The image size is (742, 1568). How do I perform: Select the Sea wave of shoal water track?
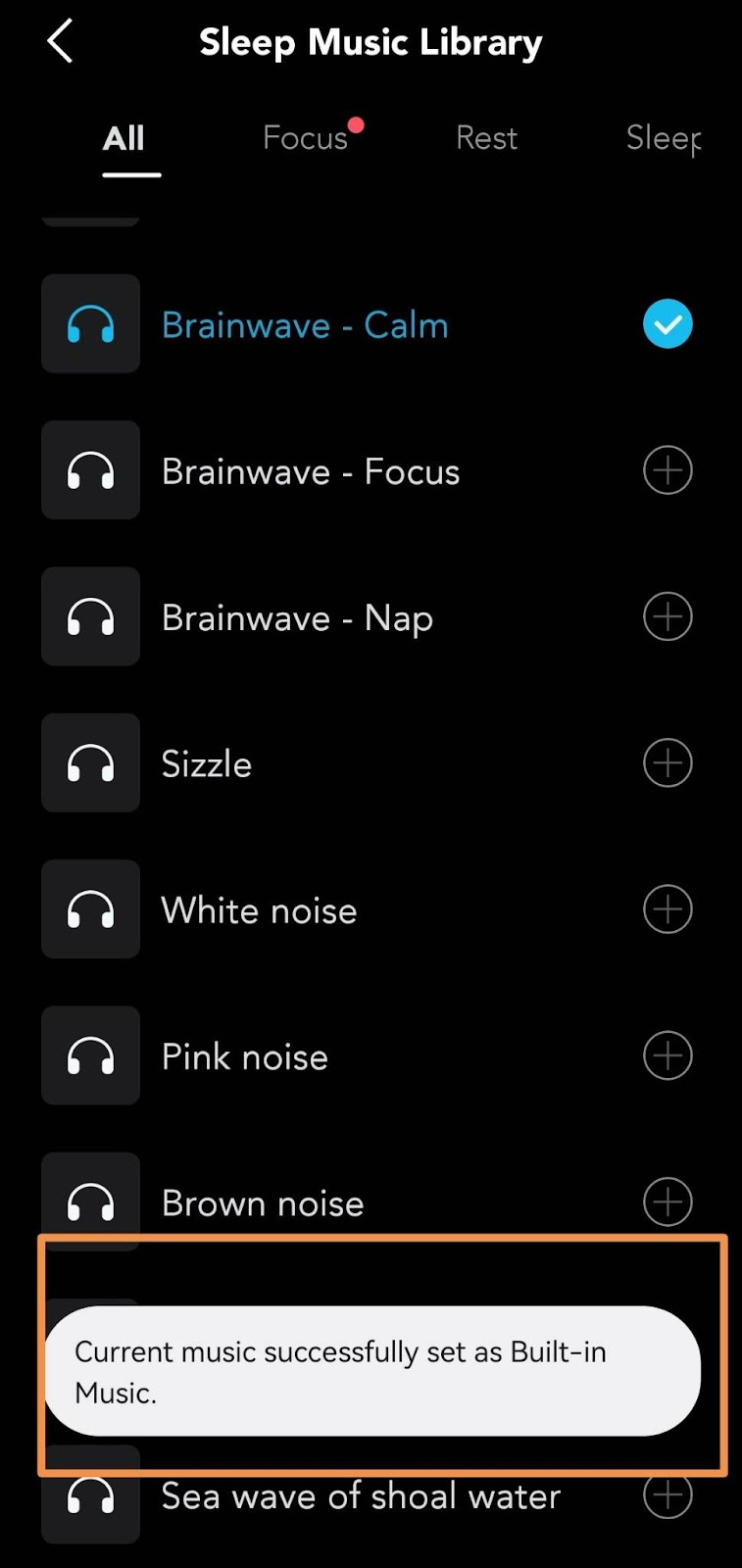[x=361, y=1496]
